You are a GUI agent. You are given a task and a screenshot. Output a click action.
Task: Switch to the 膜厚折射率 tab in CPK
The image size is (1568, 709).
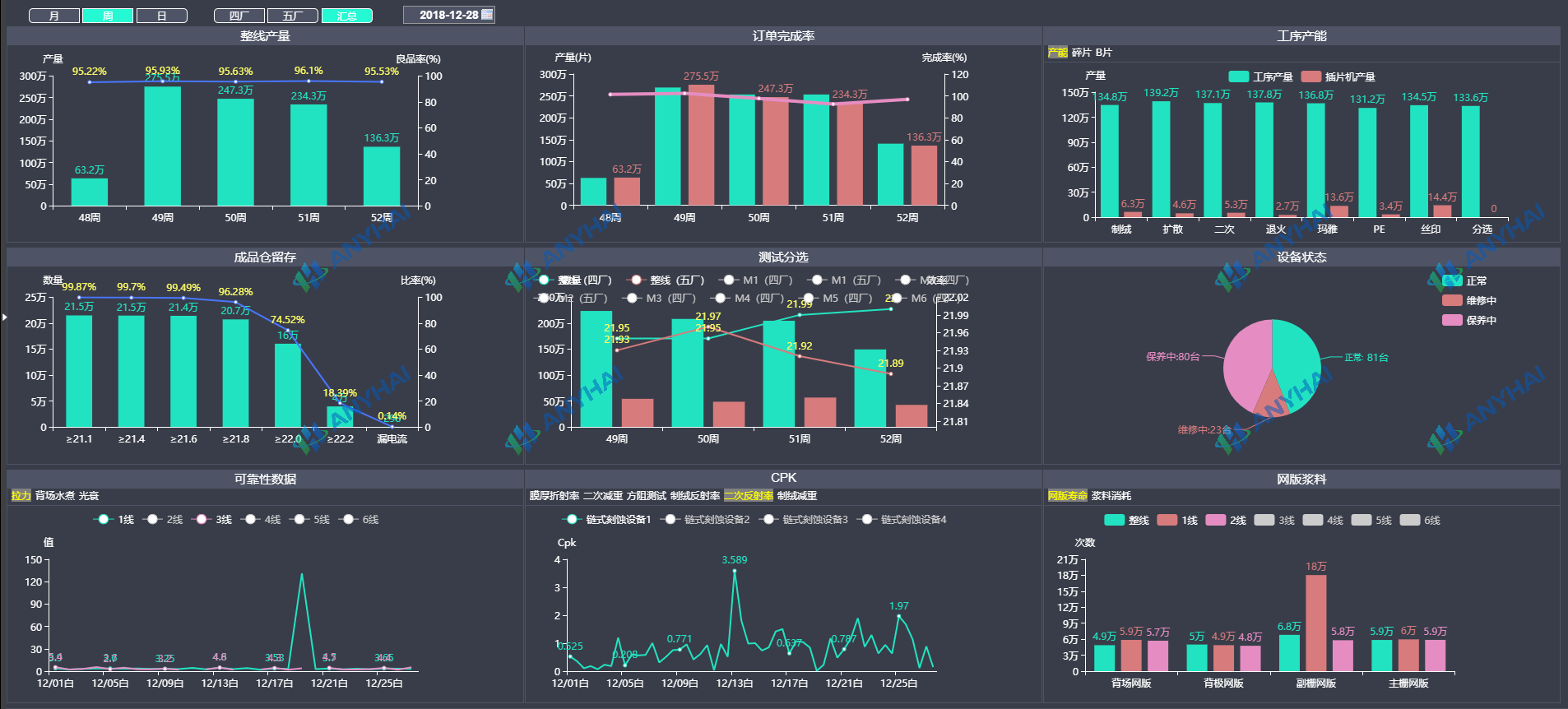(x=554, y=496)
